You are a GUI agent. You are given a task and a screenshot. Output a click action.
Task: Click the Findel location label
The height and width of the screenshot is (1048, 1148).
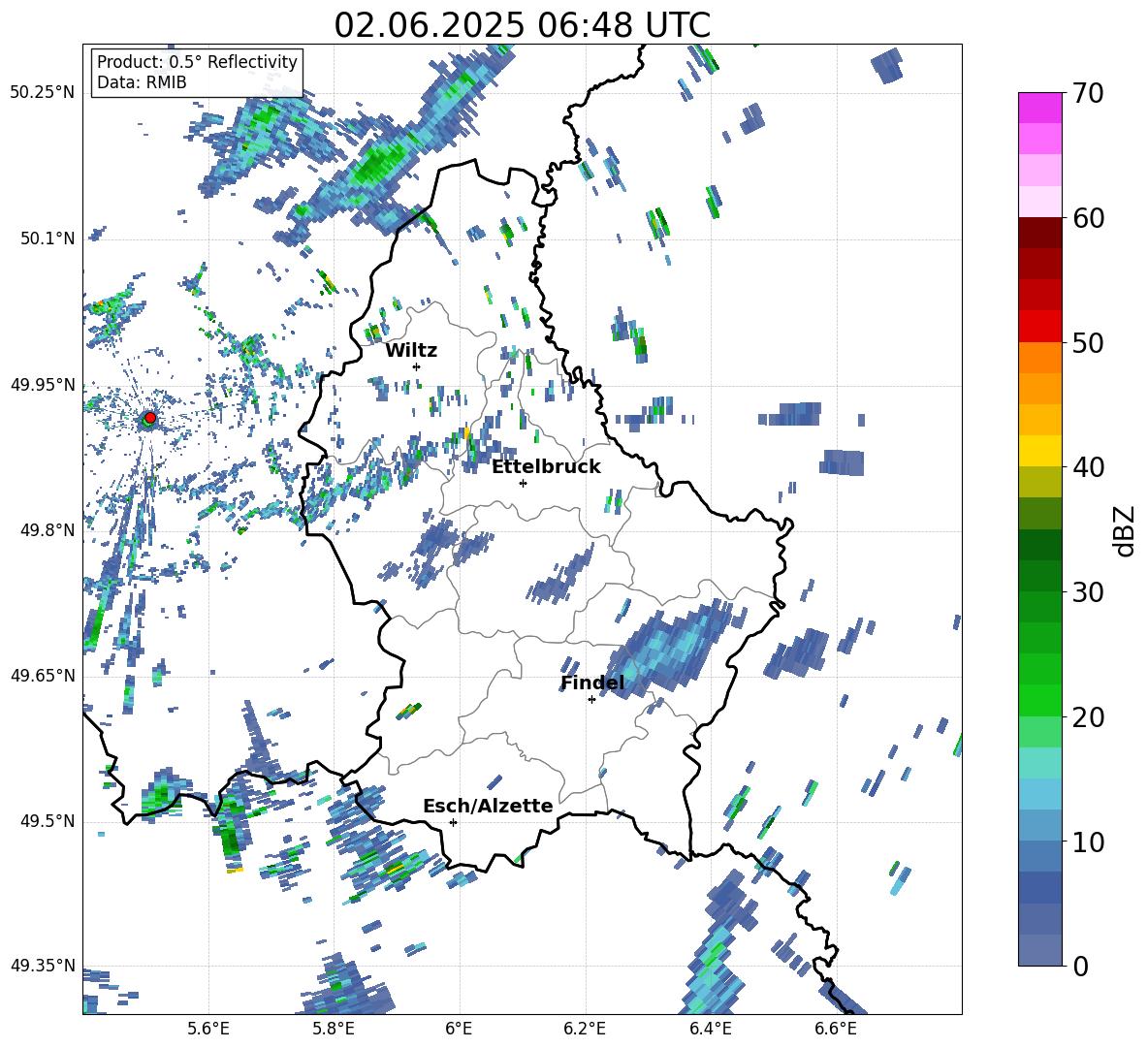coord(592,683)
